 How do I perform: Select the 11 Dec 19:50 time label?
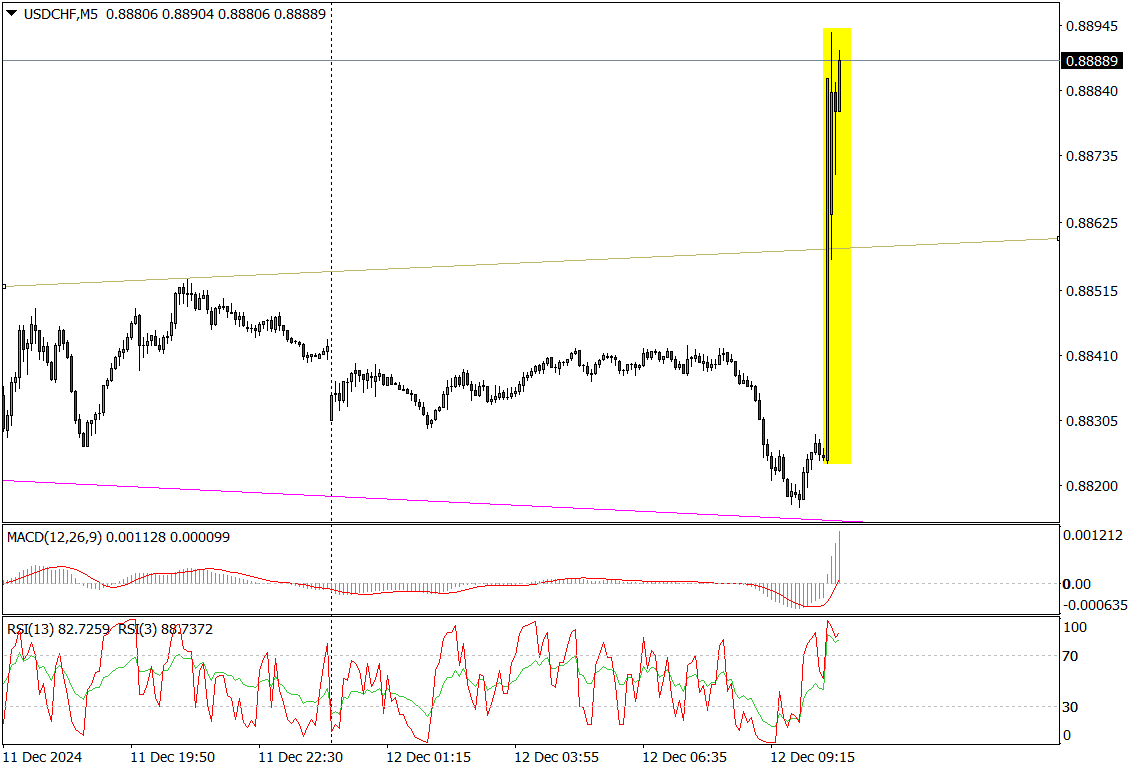click(x=172, y=757)
